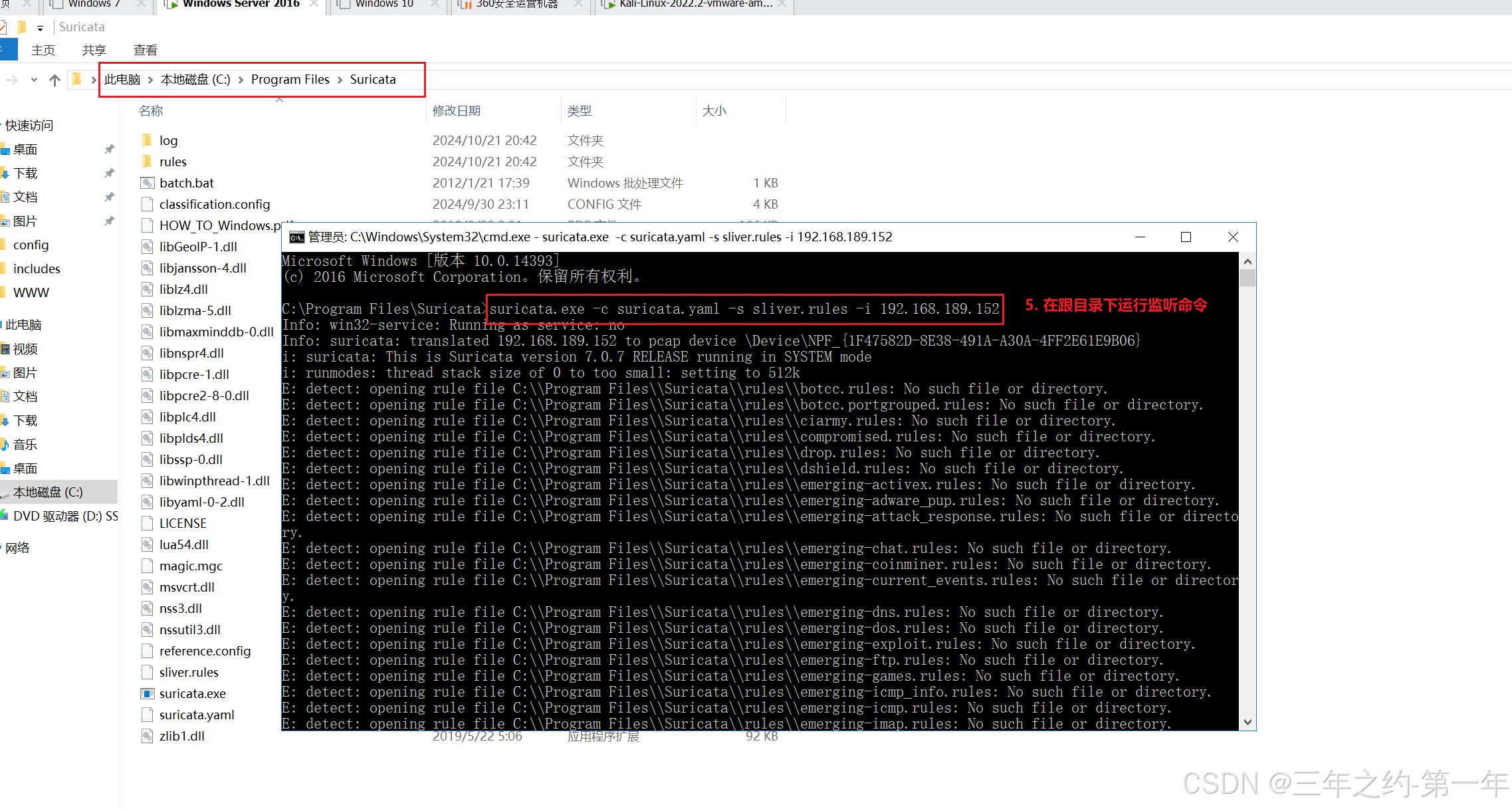The width and height of the screenshot is (1512, 809).
Task: Click the suricata.exe application icon
Action: click(147, 693)
